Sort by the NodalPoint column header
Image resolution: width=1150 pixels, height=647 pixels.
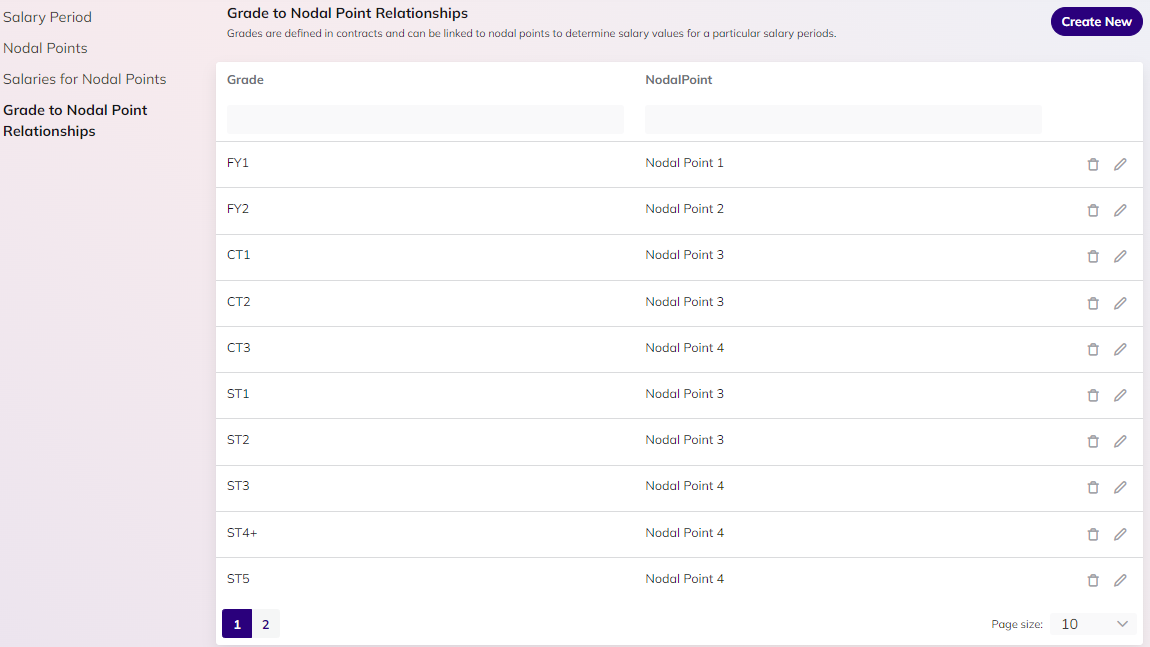click(x=678, y=79)
